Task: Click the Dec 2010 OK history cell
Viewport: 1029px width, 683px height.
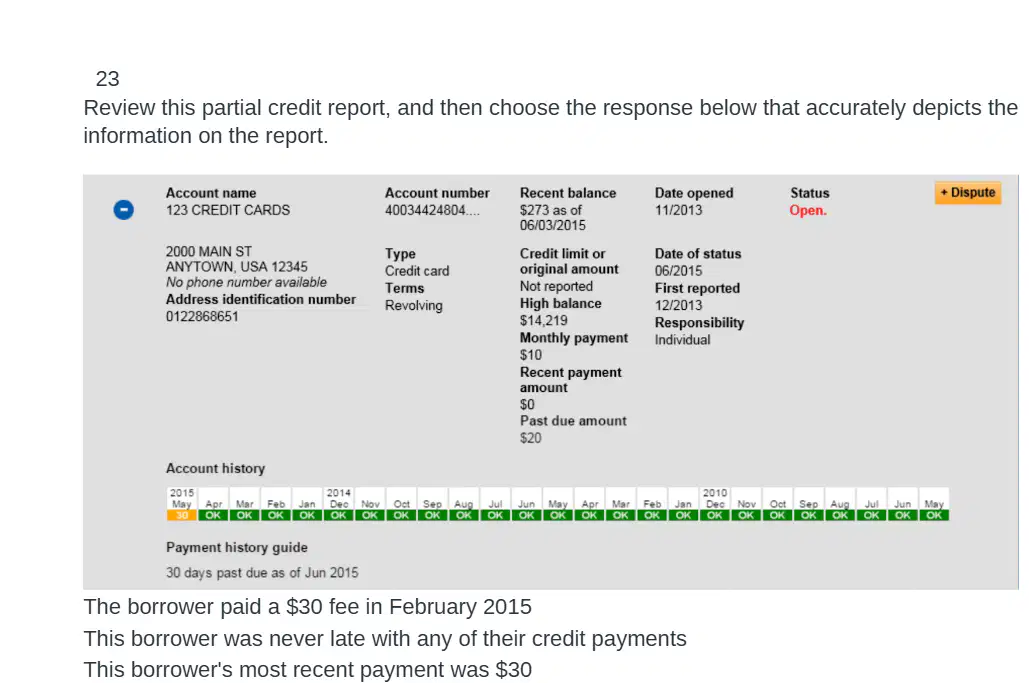Action: point(715,515)
